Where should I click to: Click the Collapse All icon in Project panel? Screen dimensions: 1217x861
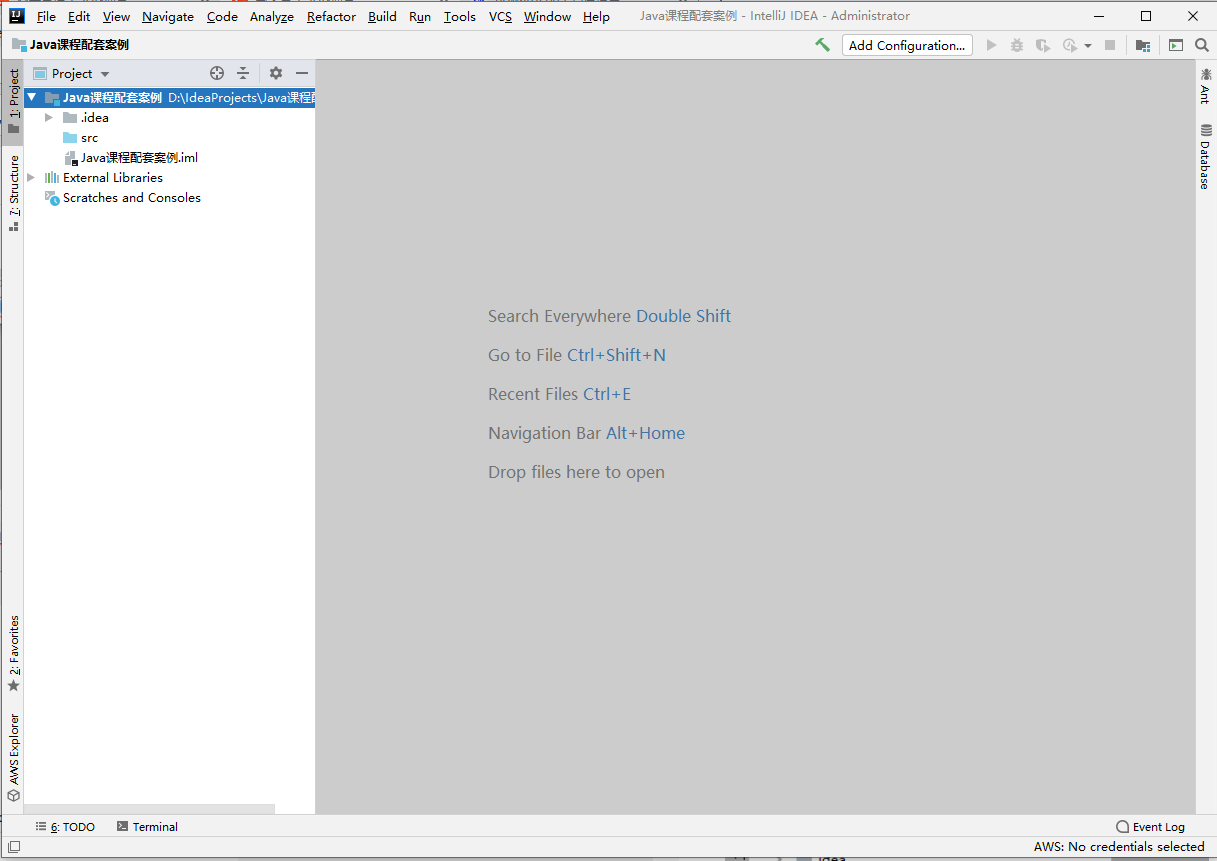pyautogui.click(x=243, y=73)
